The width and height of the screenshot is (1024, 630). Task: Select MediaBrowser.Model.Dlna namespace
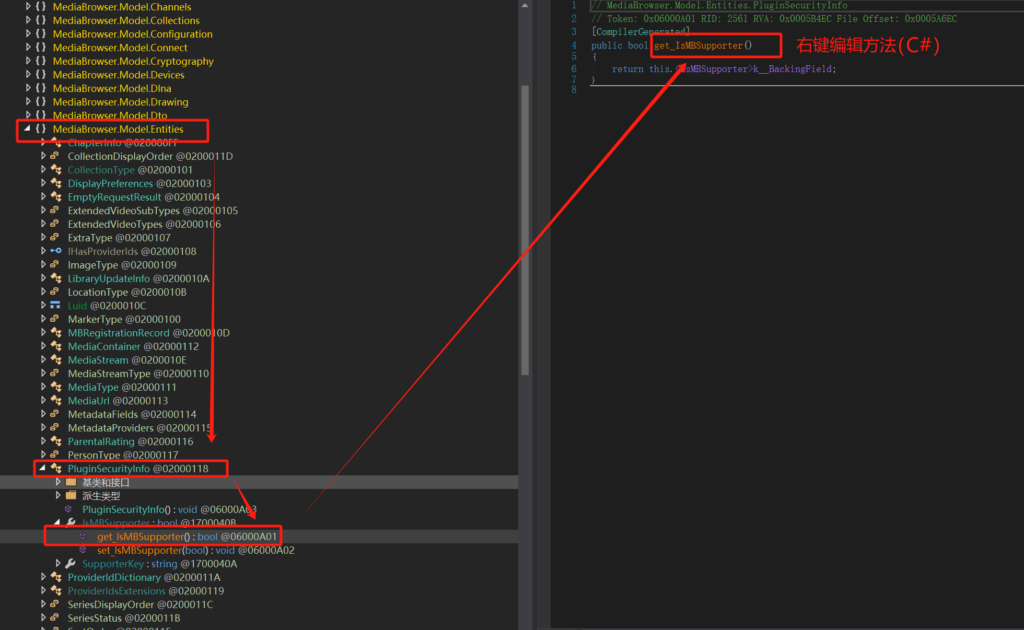tap(112, 89)
